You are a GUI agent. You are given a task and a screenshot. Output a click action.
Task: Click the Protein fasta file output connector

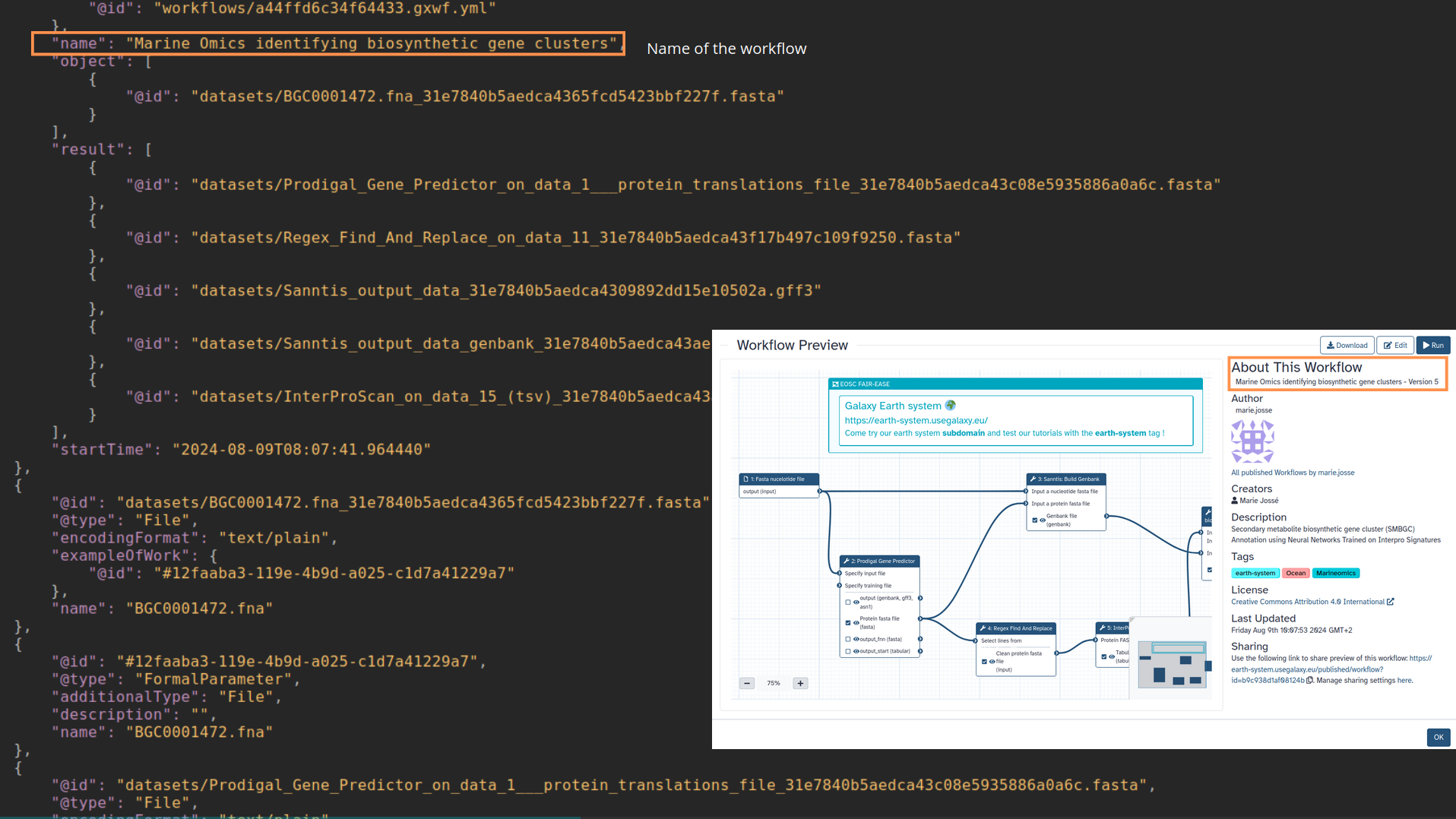(x=920, y=619)
